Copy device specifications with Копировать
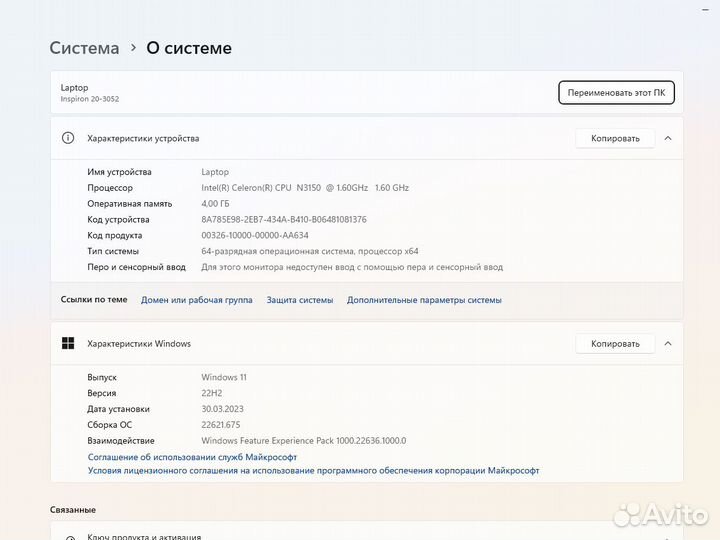720x540 pixels. pos(615,138)
